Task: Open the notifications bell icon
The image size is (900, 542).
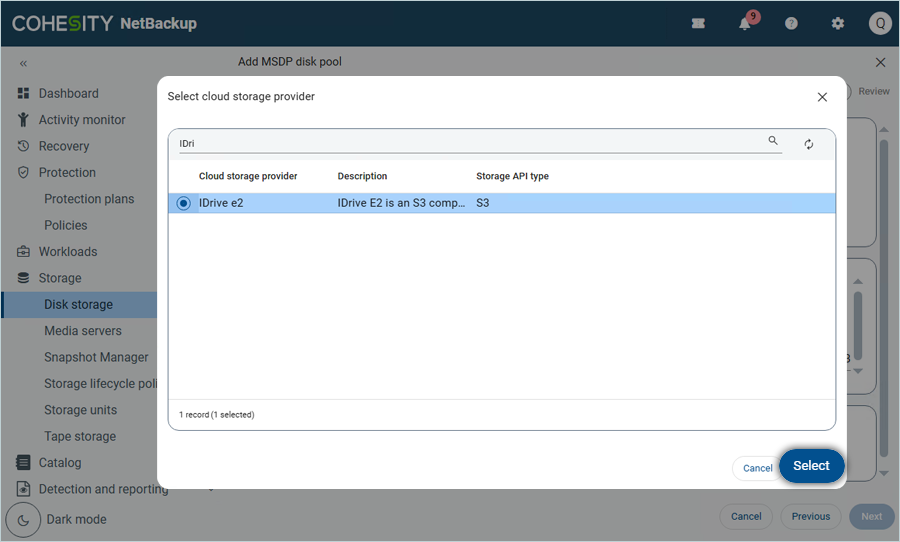Action: (745, 23)
